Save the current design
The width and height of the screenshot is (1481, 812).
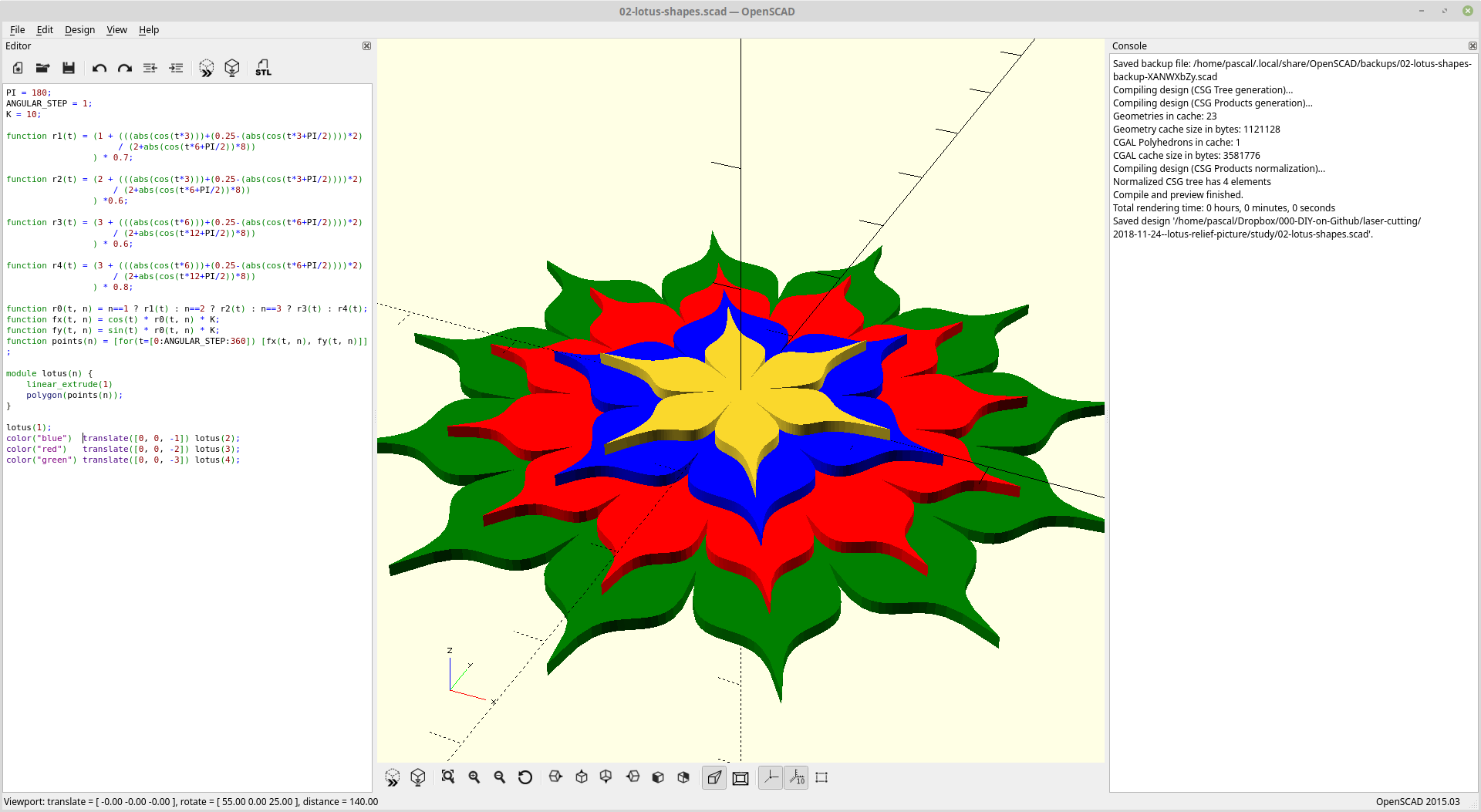point(69,68)
